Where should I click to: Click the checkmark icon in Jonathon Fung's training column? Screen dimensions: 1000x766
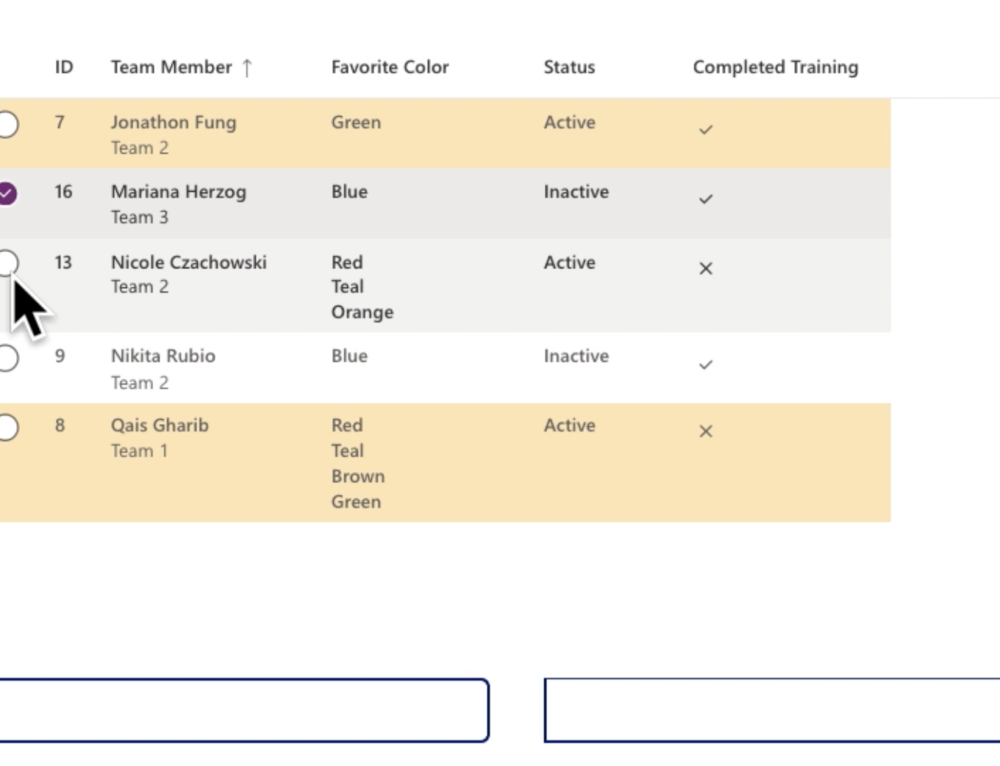706,129
